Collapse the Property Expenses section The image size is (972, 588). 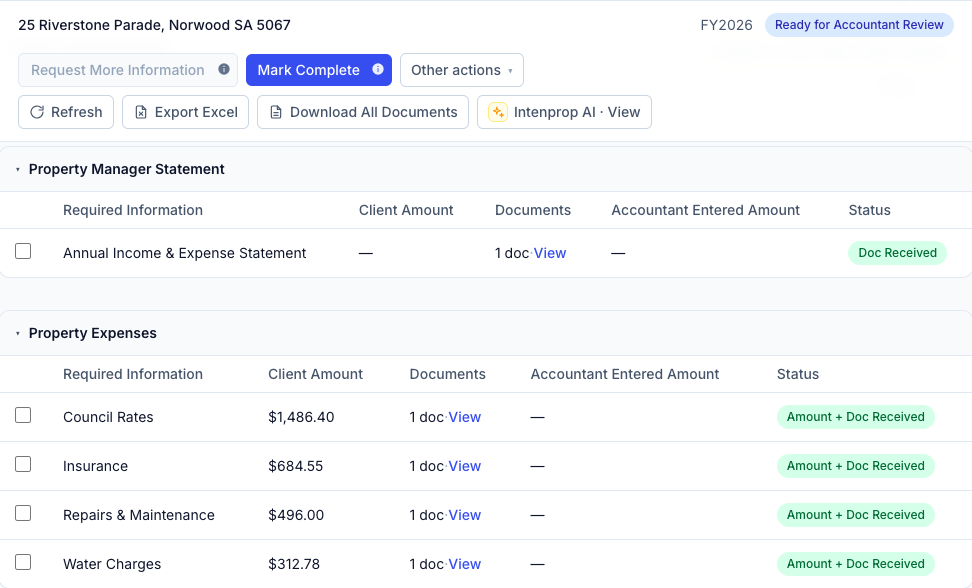tap(18, 333)
